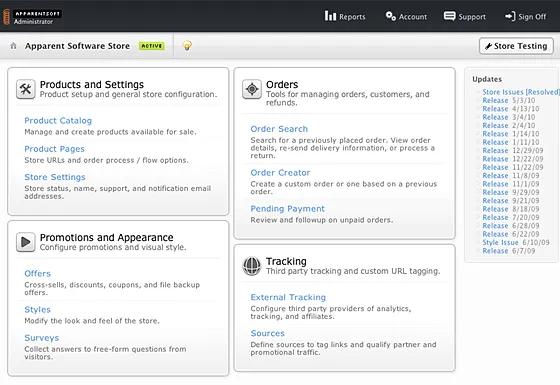Screen dimensions: 560x385
Task: Click the Promotions and Appearance play icon
Action: (x=26, y=242)
